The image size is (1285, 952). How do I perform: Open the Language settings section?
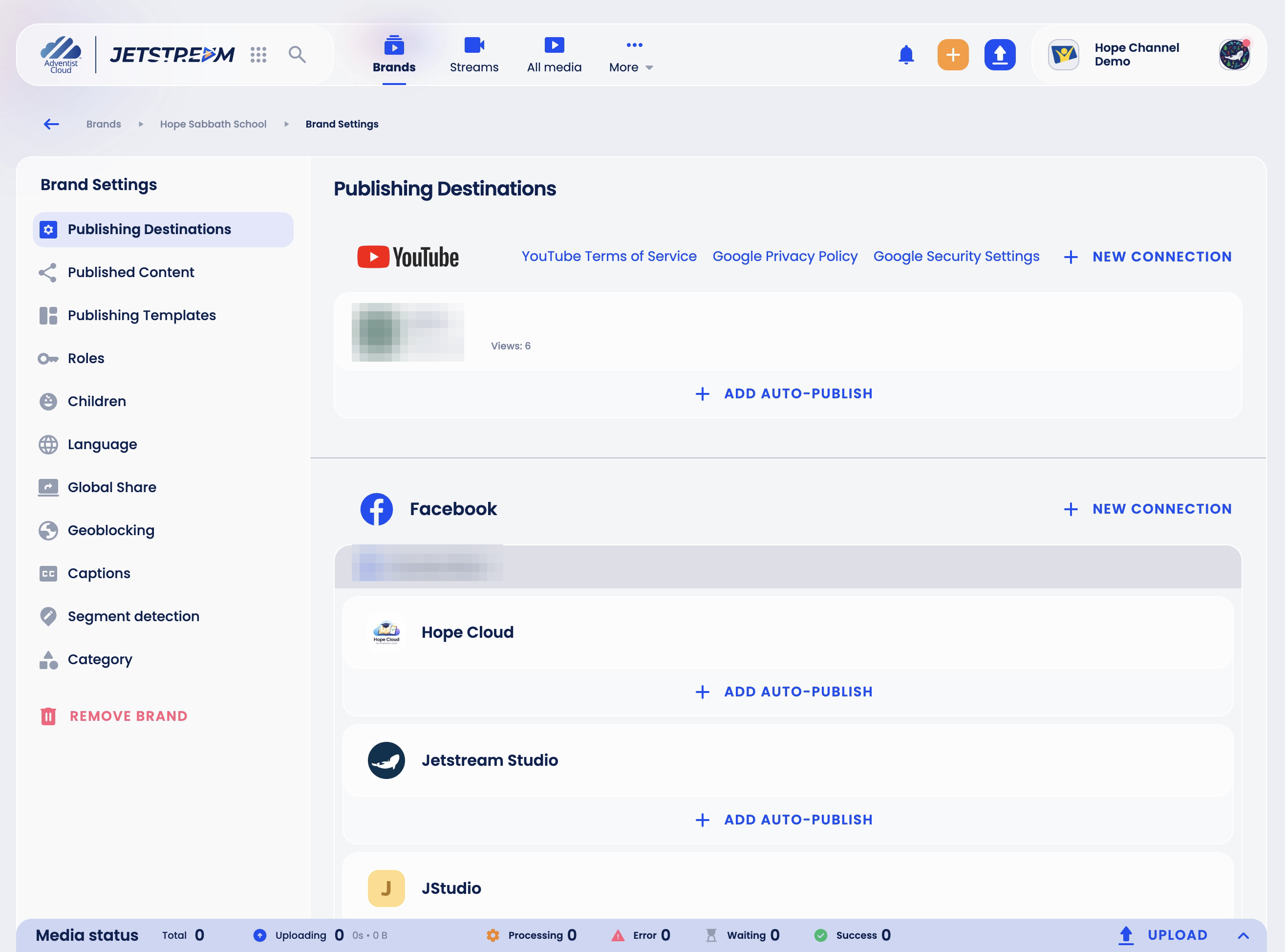(163, 444)
